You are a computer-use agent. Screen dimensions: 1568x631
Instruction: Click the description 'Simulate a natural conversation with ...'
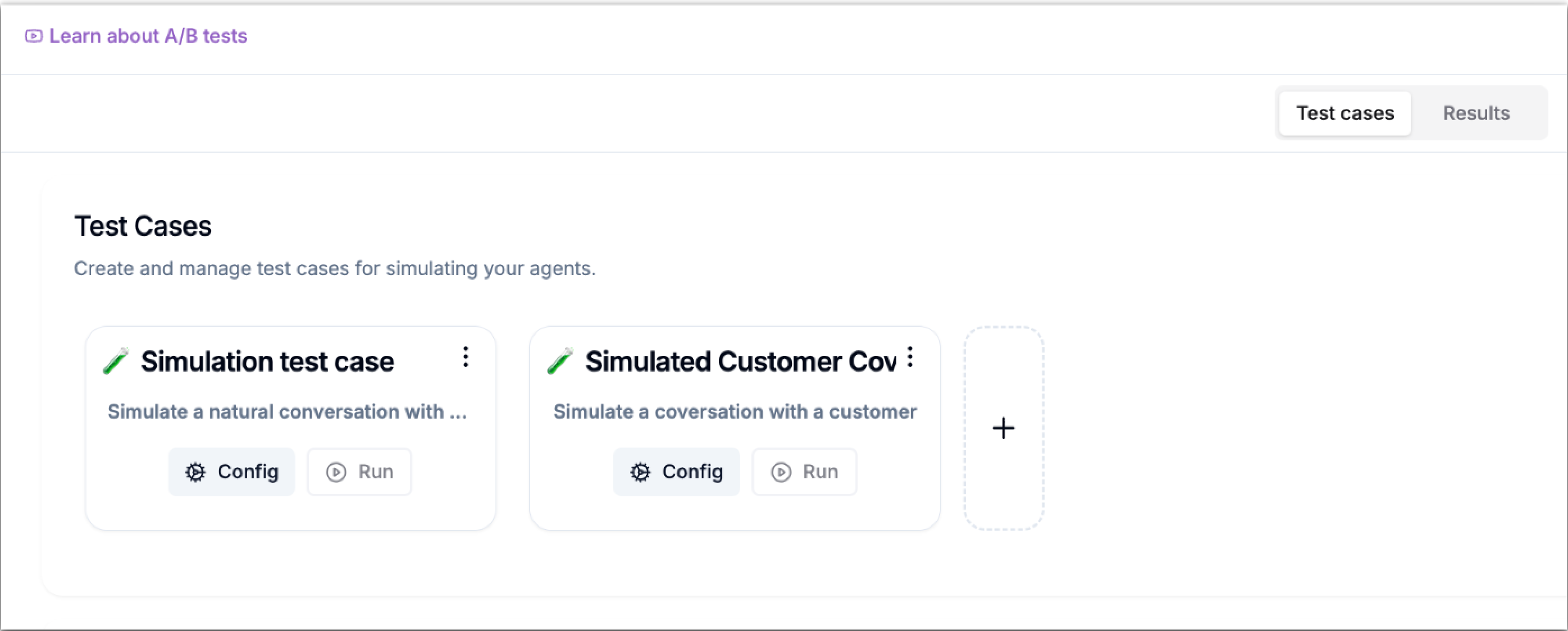(x=288, y=412)
